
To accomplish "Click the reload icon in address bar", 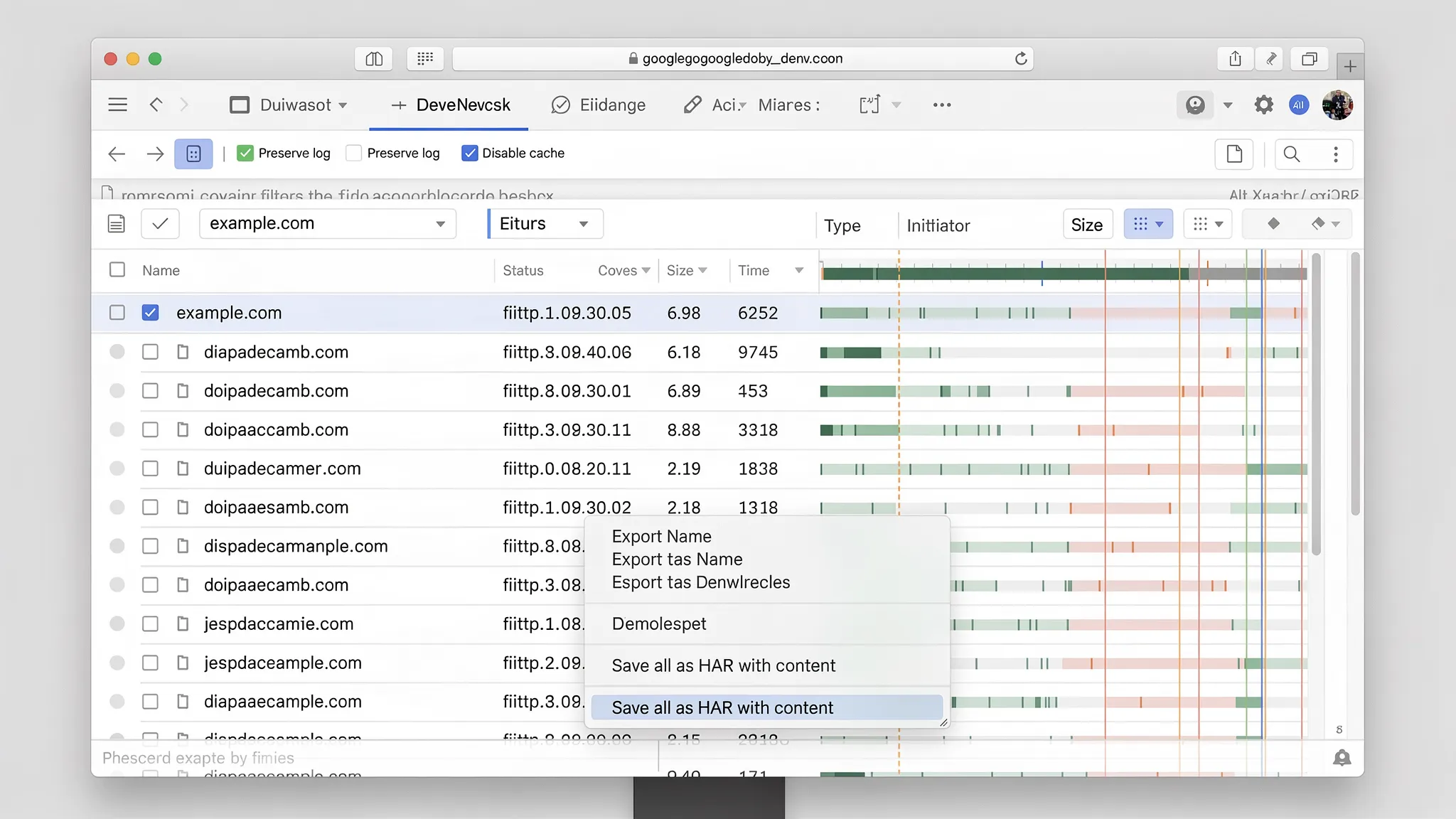I will pyautogui.click(x=1021, y=58).
